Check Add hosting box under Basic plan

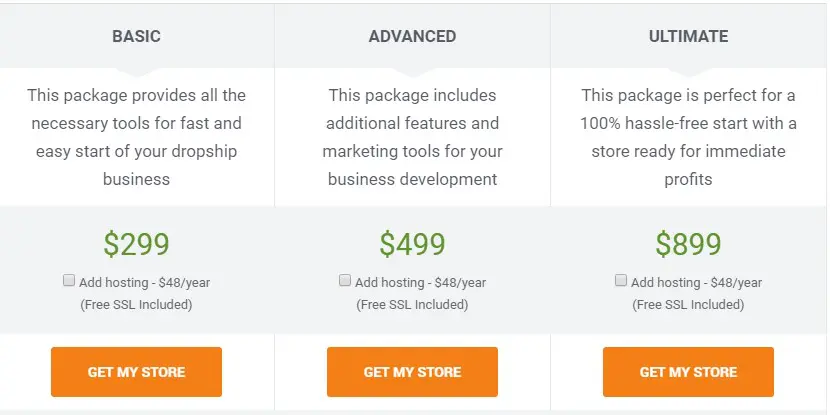[x=68, y=281]
